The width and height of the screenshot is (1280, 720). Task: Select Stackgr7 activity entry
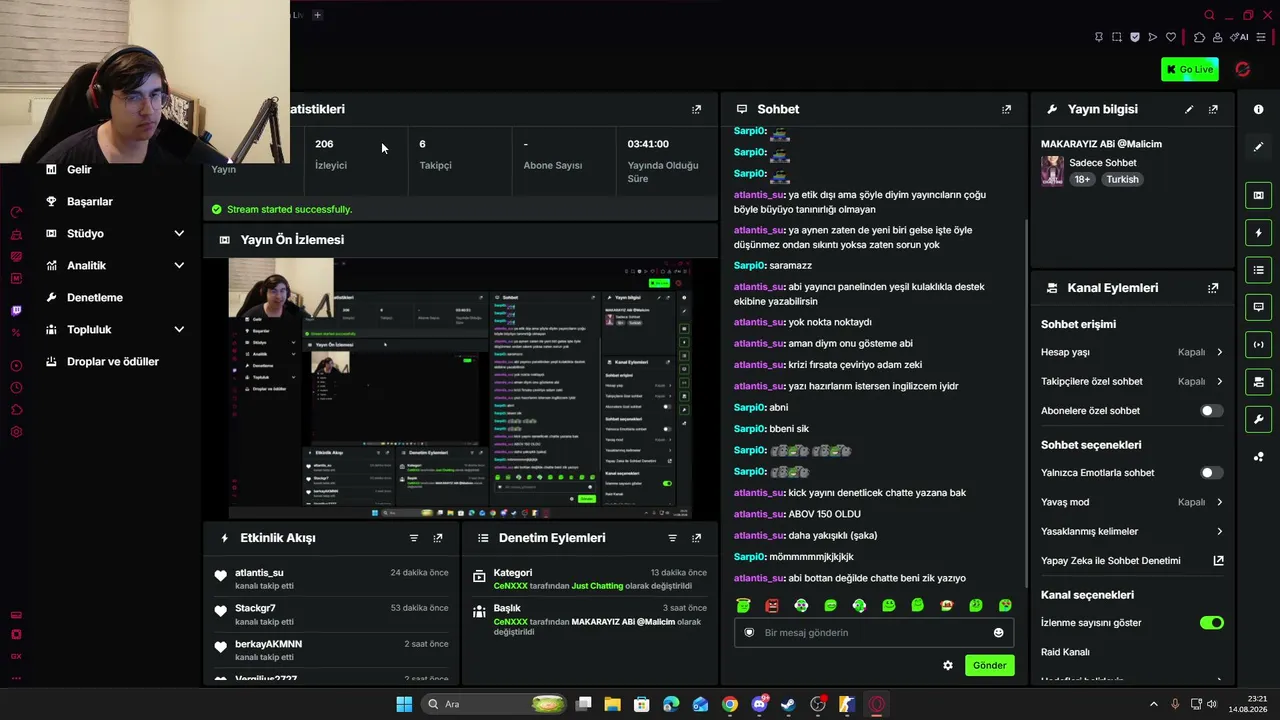click(x=331, y=613)
